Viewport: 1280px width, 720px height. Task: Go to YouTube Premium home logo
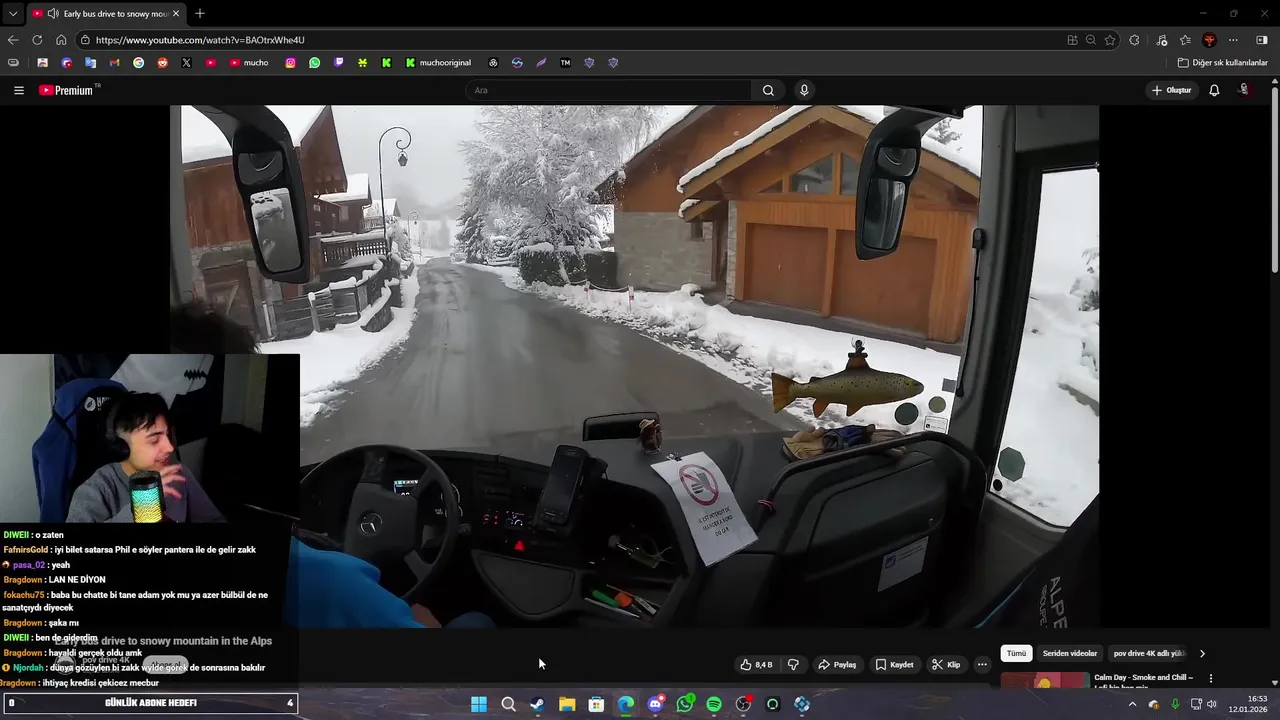[x=67, y=90]
